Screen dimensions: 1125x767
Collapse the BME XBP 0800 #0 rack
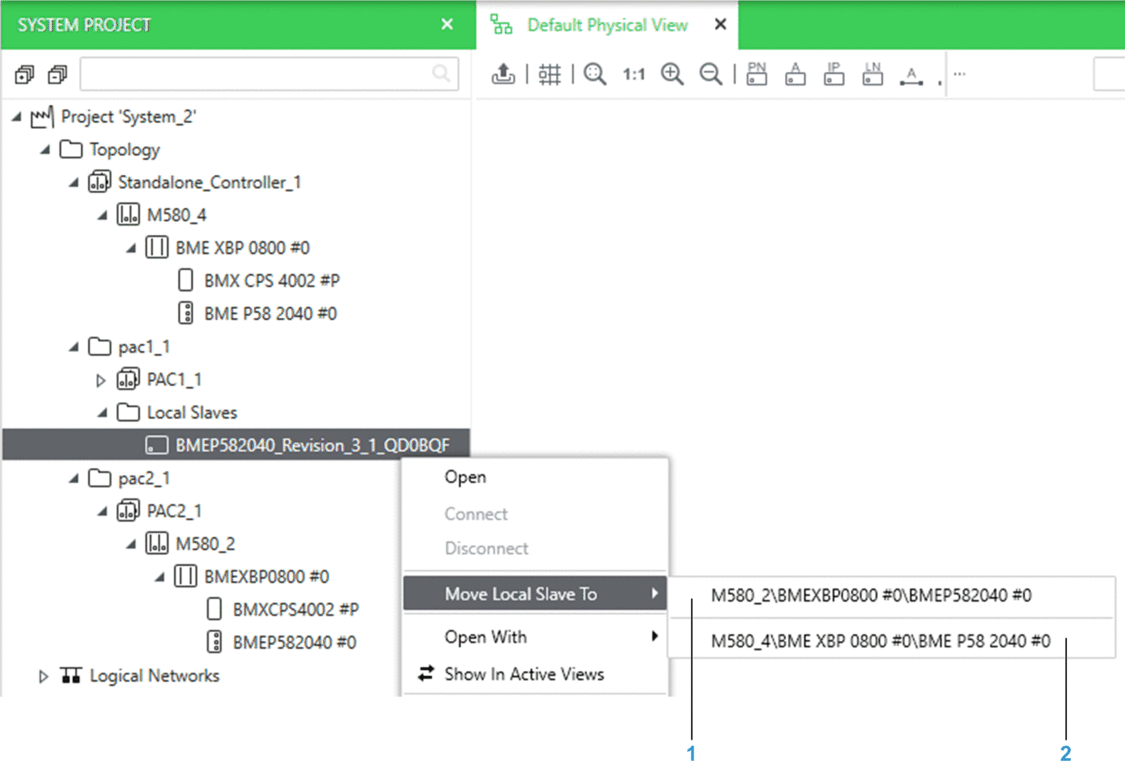[x=131, y=248]
